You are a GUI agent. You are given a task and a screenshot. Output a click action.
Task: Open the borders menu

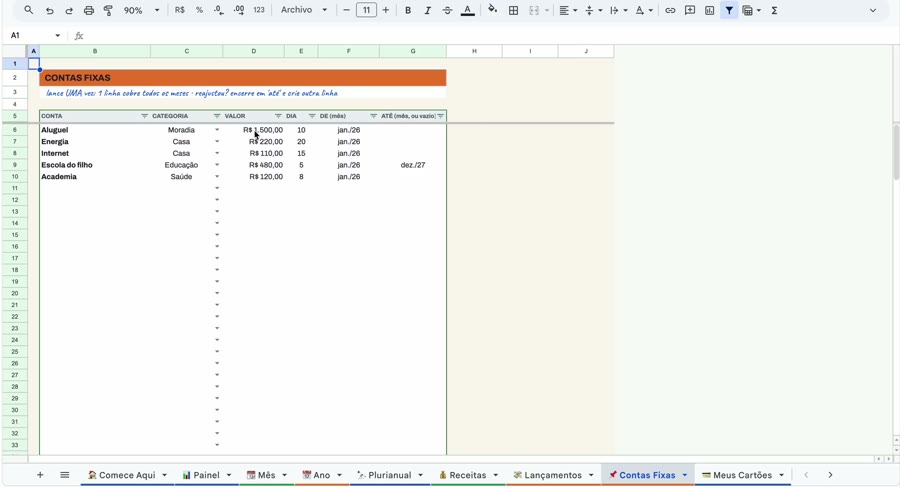[x=514, y=10]
